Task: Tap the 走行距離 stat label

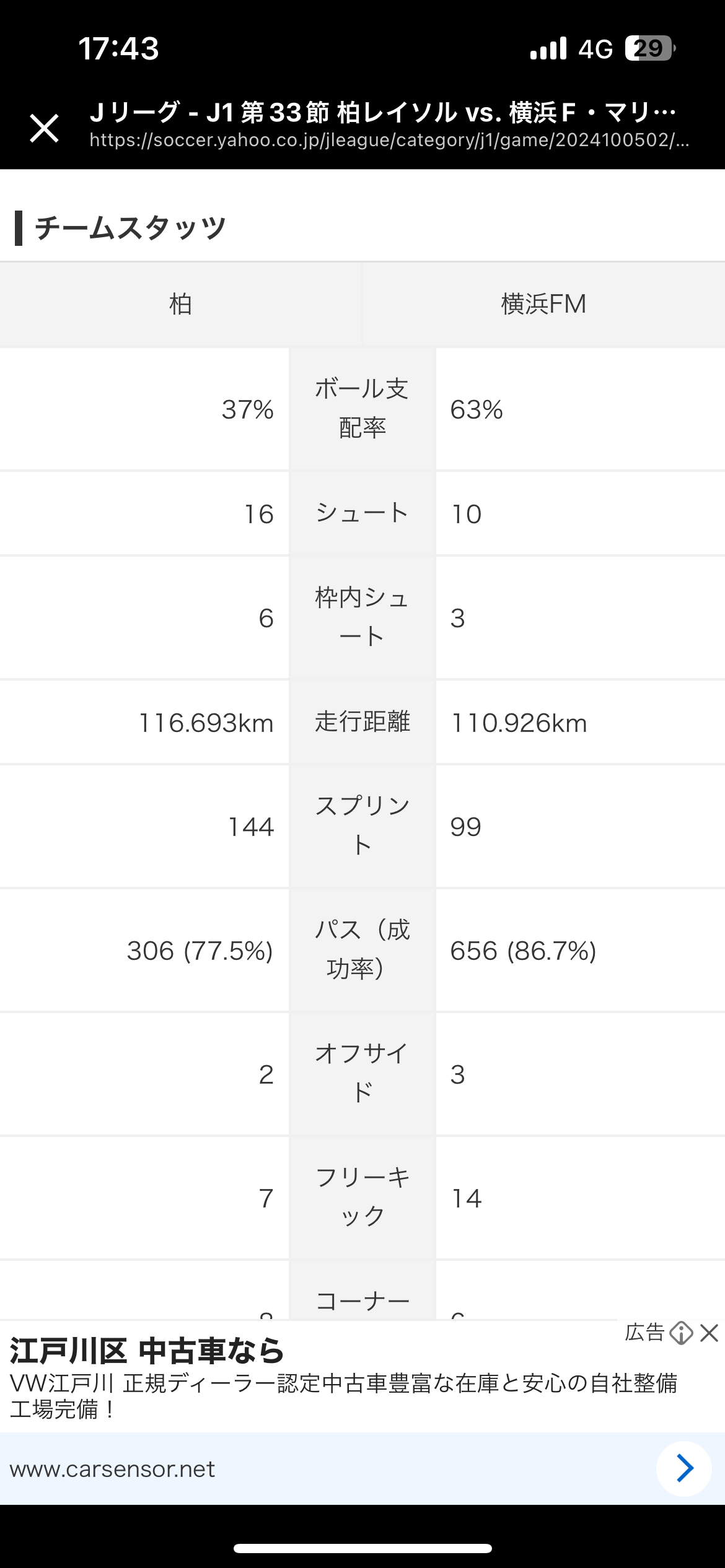Action: (362, 722)
